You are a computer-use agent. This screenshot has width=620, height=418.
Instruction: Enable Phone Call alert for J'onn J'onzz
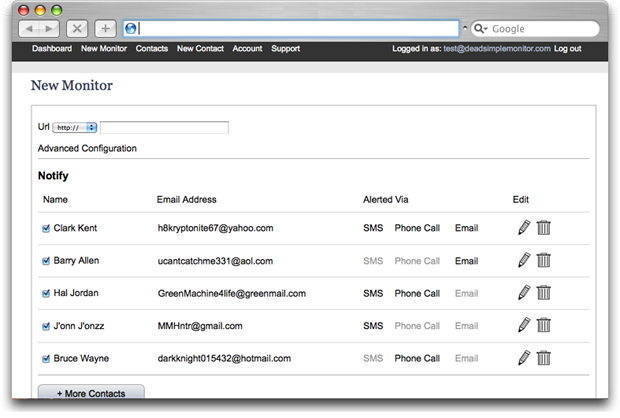tap(417, 326)
